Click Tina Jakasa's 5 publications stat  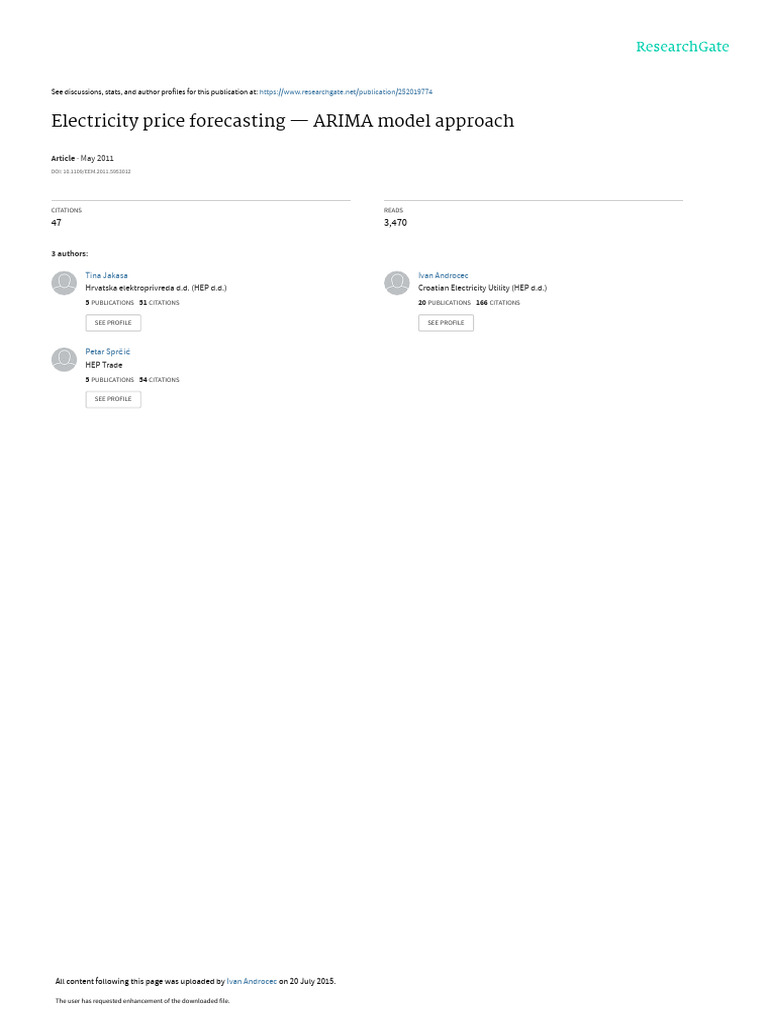(110, 303)
